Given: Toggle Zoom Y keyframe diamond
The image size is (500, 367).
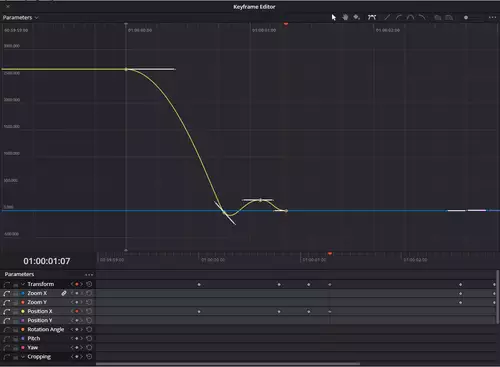Looking at the screenshot, I should (76, 302).
